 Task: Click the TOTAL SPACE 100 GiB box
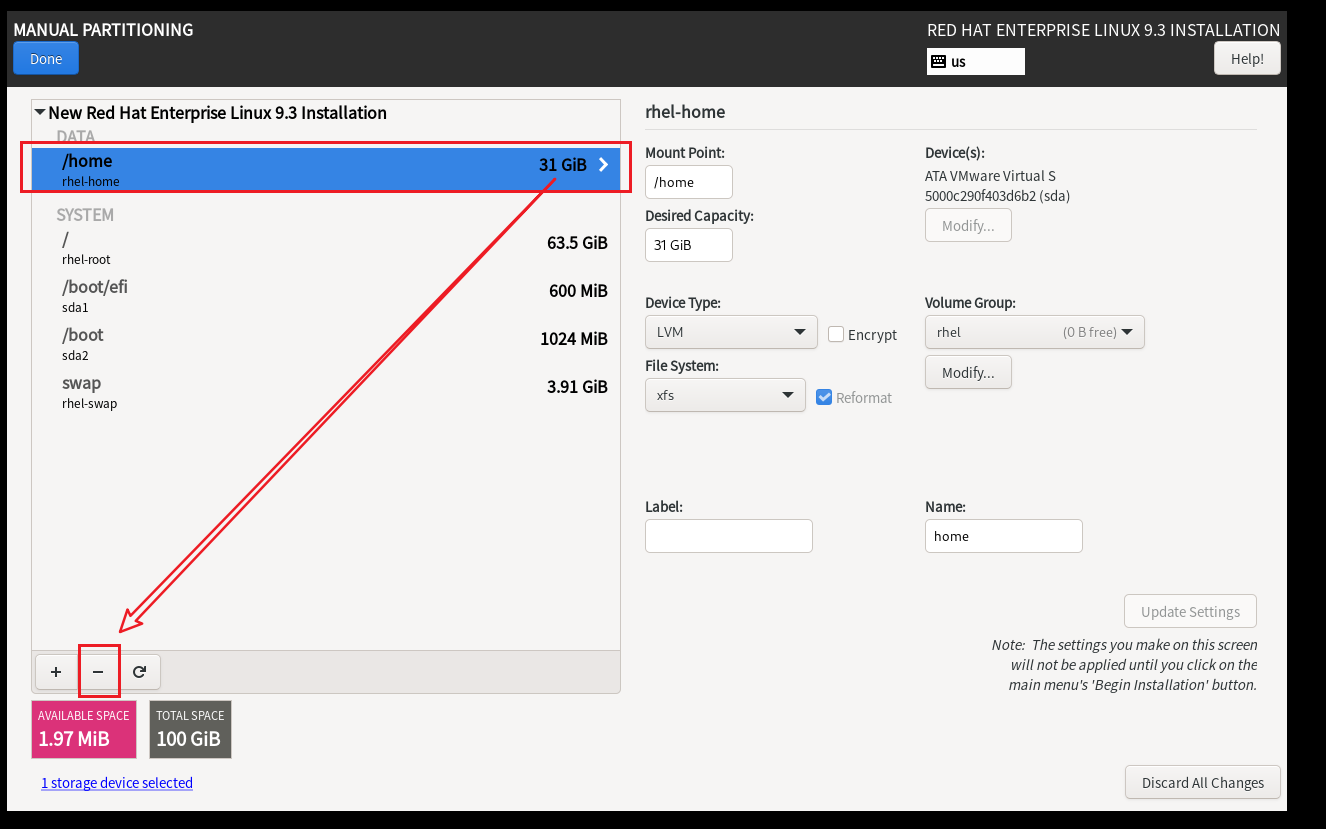[190, 729]
